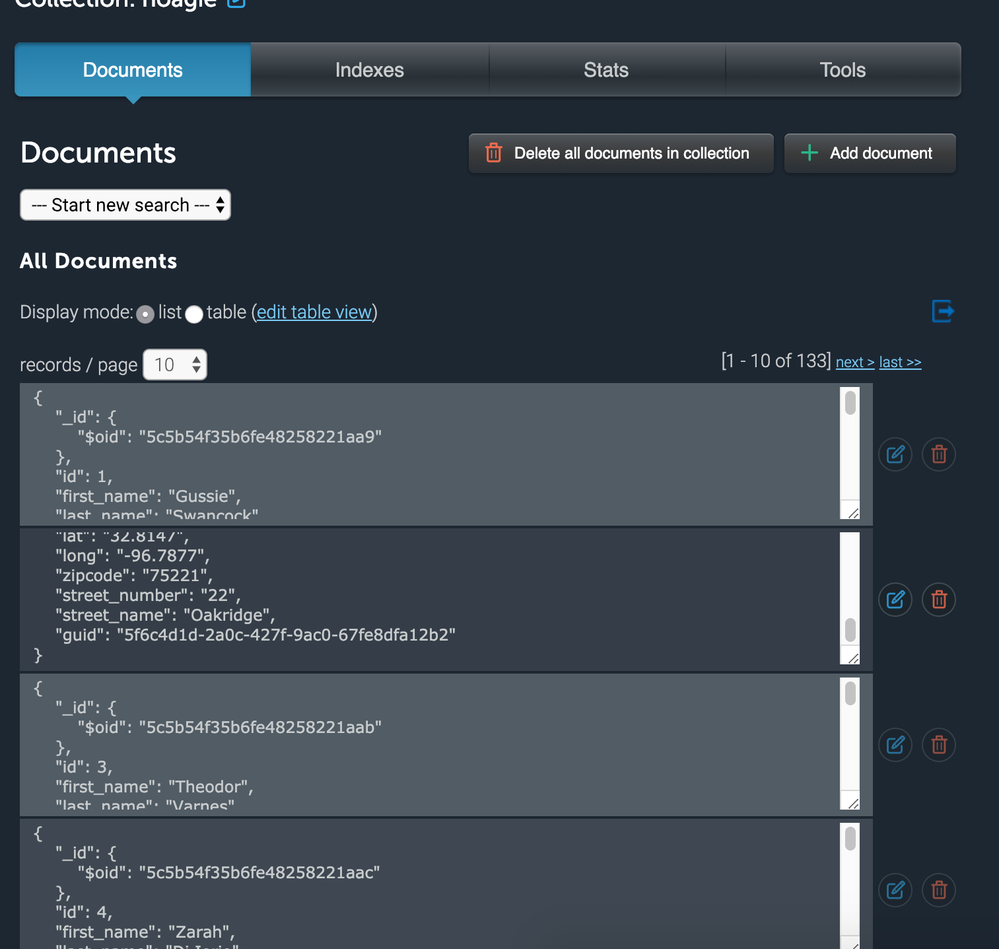Increase records per page with the stepper

click(198, 358)
